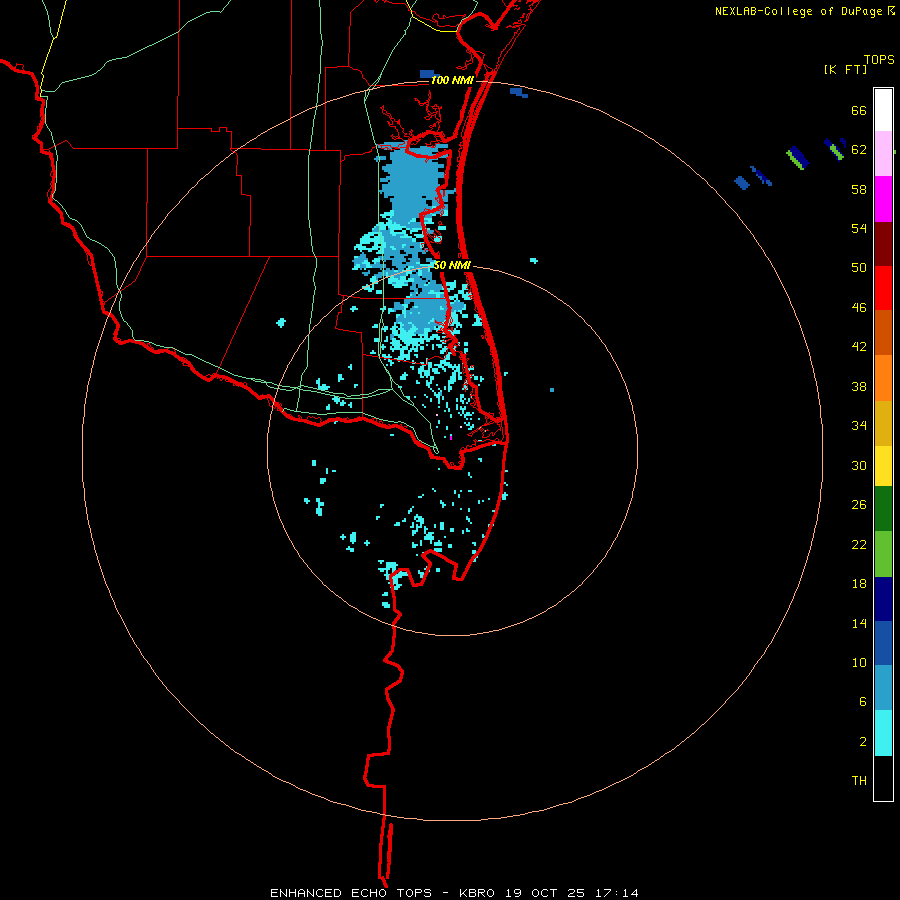The image size is (900, 900).
Task: Click the light pink legend swatch near 62
Action: (x=883, y=153)
